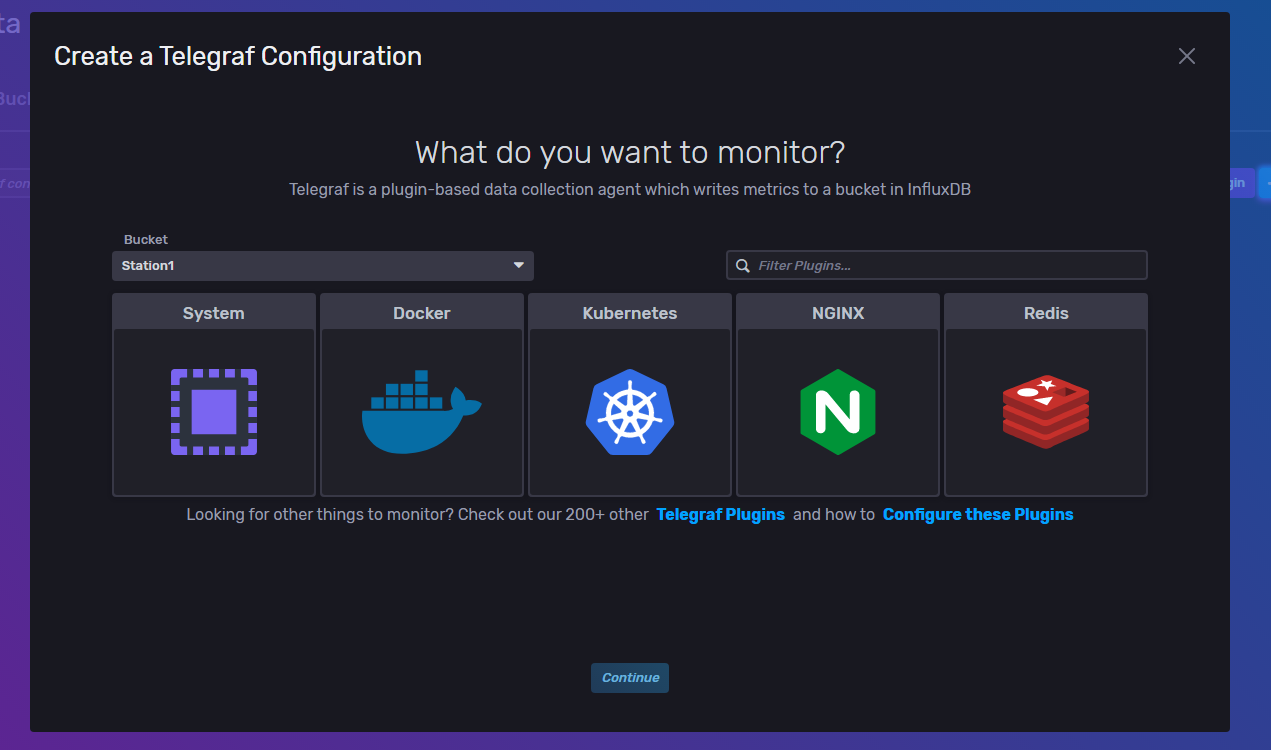
Task: Click the Bucket field label
Action: 146,240
